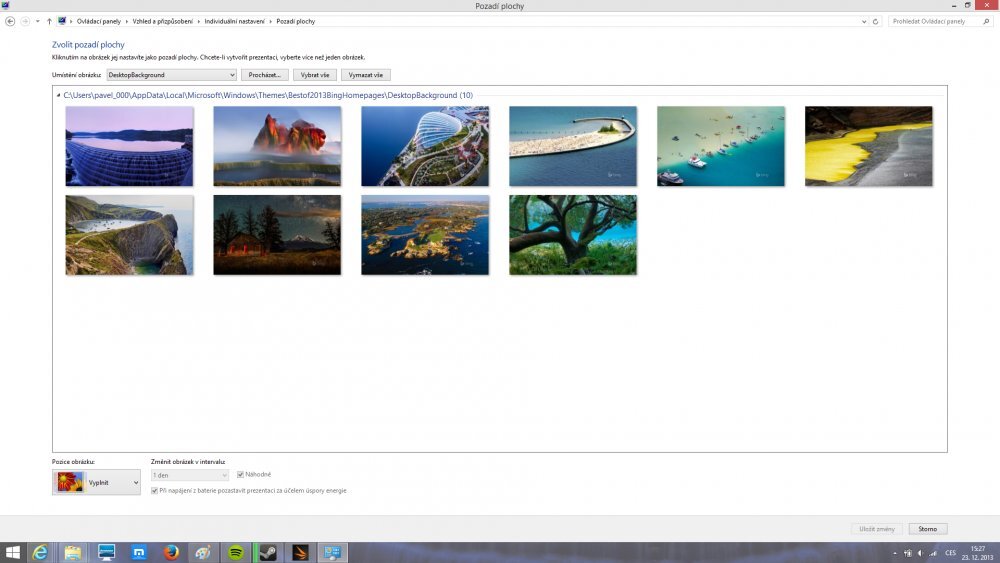
Task: Toggle the 'Náhodně' checkbox
Action: pyautogui.click(x=240, y=474)
